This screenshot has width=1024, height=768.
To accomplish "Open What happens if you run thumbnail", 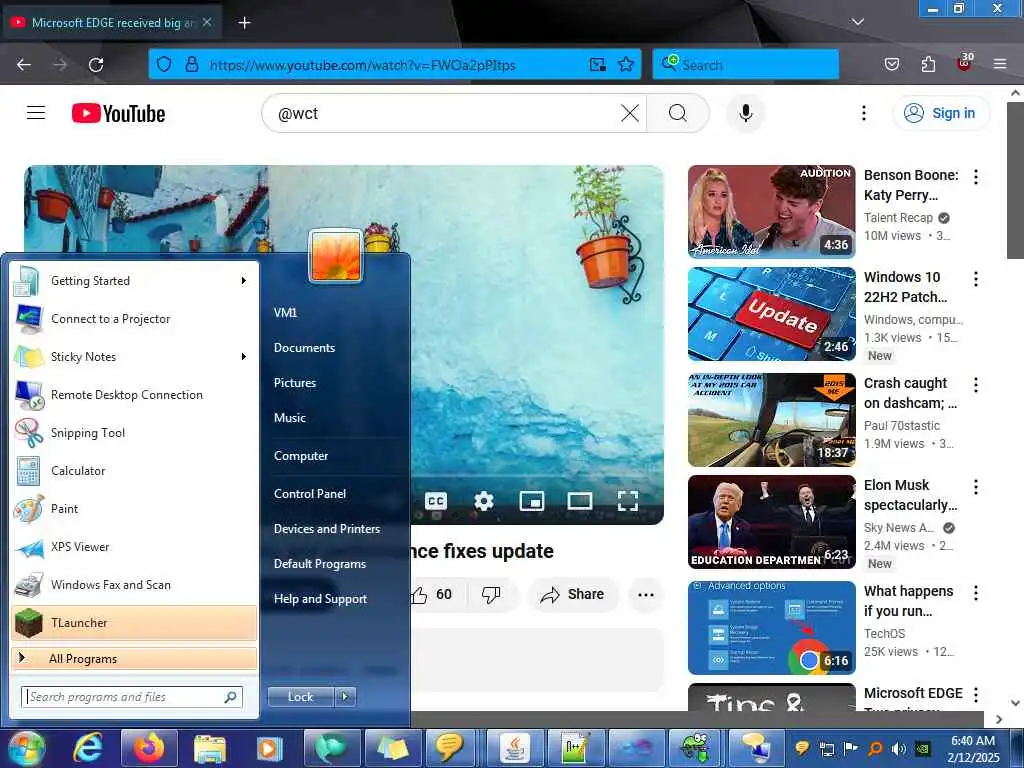I will pos(771,628).
